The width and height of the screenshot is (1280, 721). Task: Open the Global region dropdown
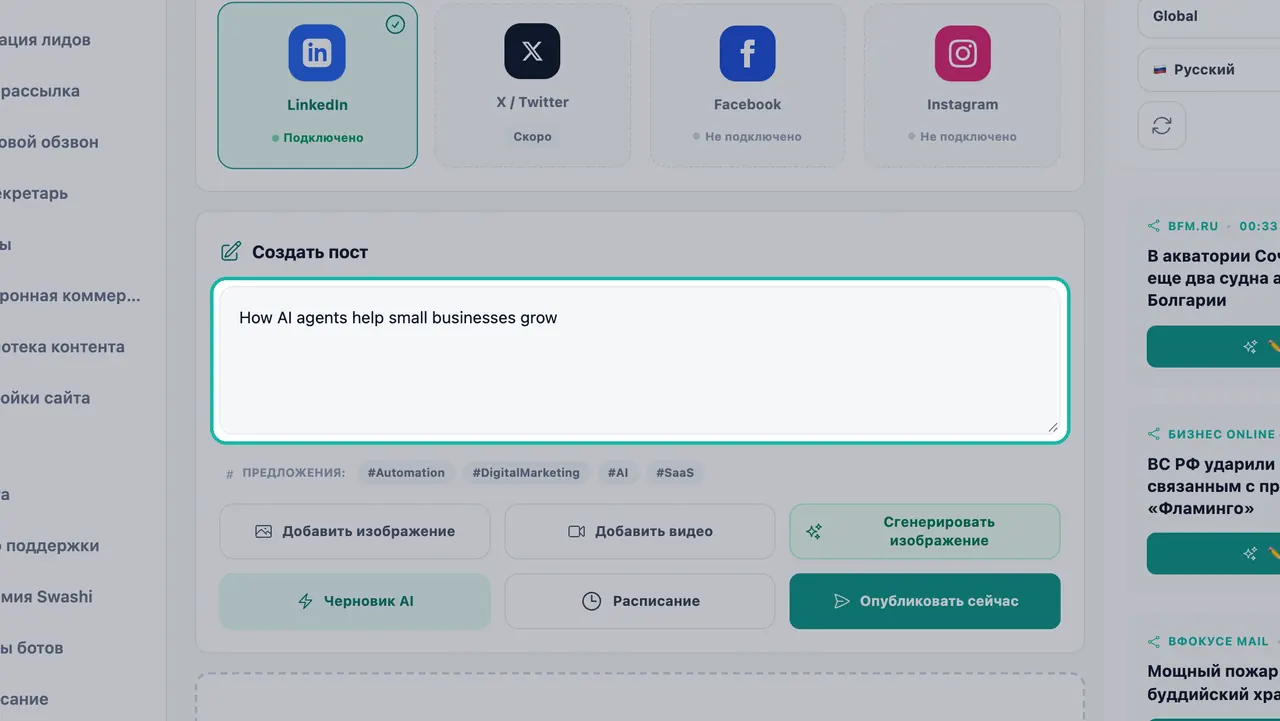[x=1209, y=16]
